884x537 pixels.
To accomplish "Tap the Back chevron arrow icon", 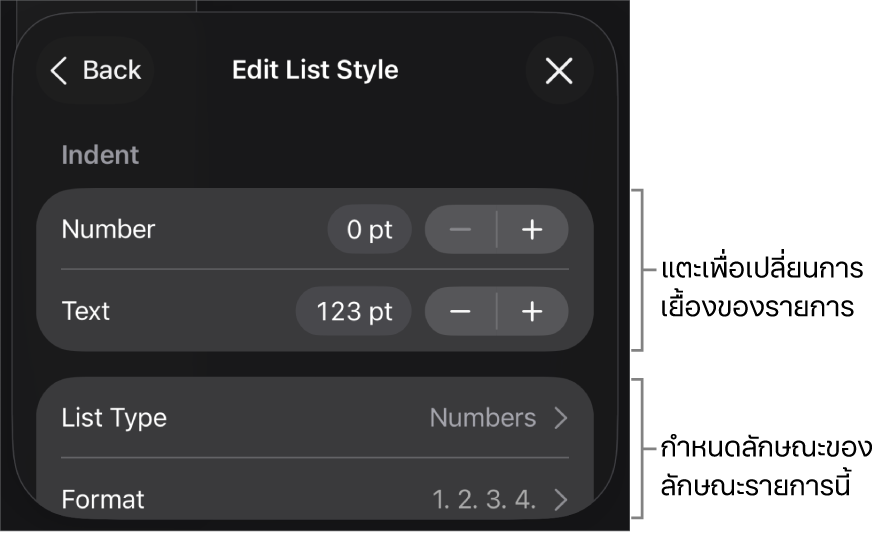I will coord(59,70).
